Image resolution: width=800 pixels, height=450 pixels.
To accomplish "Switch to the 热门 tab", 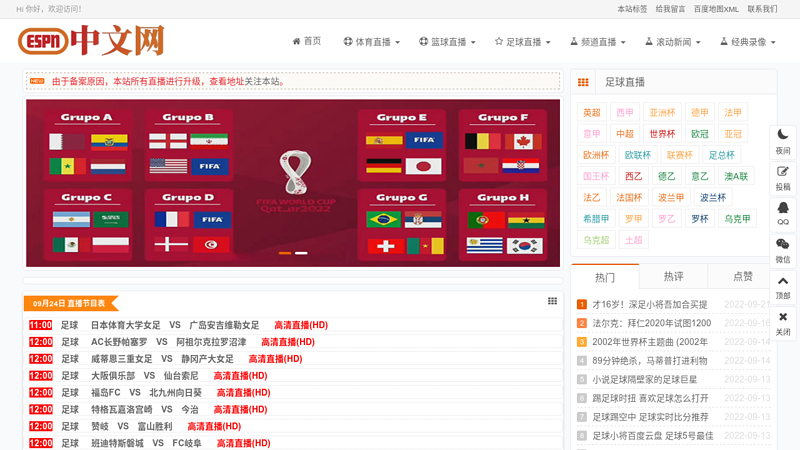I will (605, 277).
